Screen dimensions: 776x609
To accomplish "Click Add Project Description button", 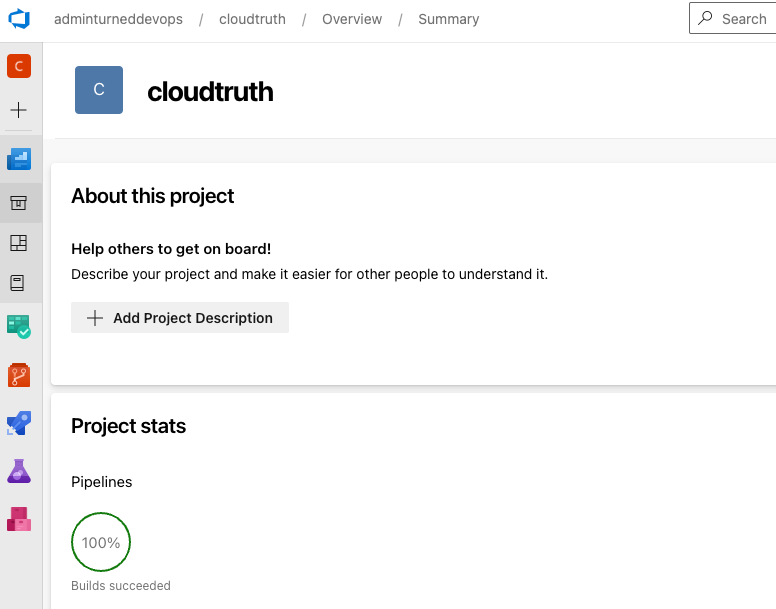I will 180,318.
